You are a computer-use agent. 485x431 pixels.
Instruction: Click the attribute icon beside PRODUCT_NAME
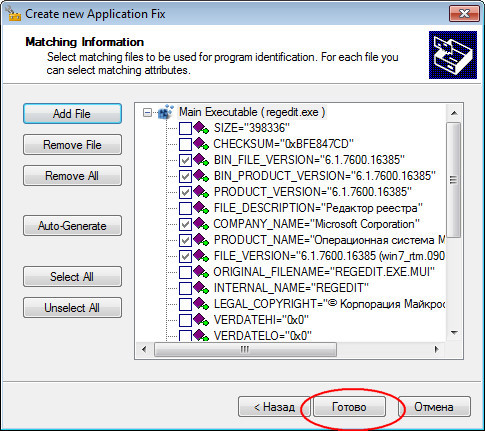(x=201, y=240)
